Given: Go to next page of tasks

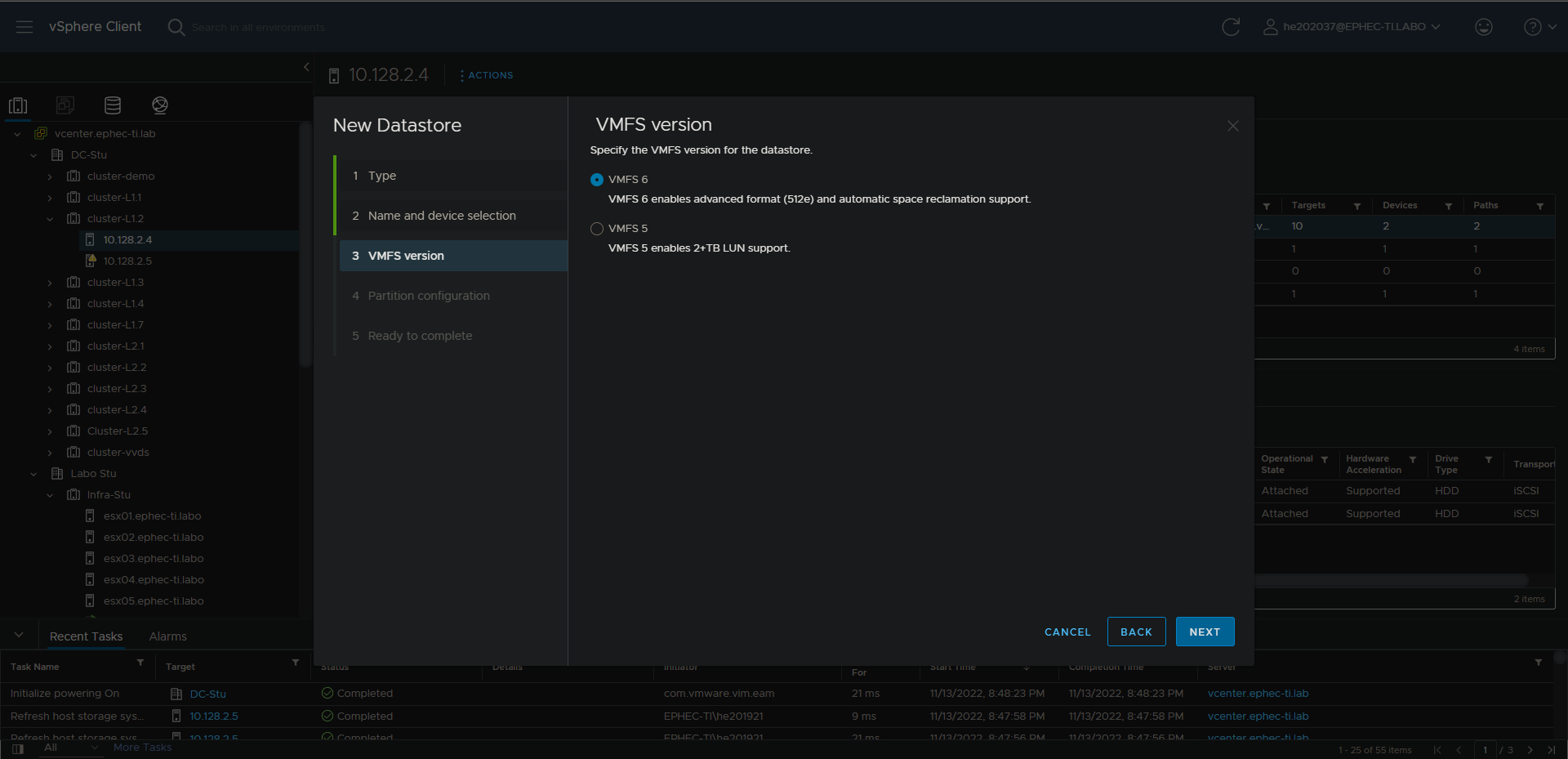Looking at the screenshot, I should (x=1530, y=750).
